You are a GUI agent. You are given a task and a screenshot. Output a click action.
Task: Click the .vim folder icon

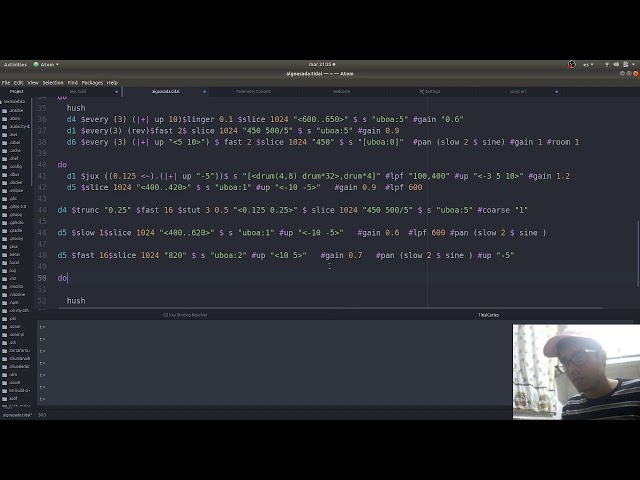[4, 374]
